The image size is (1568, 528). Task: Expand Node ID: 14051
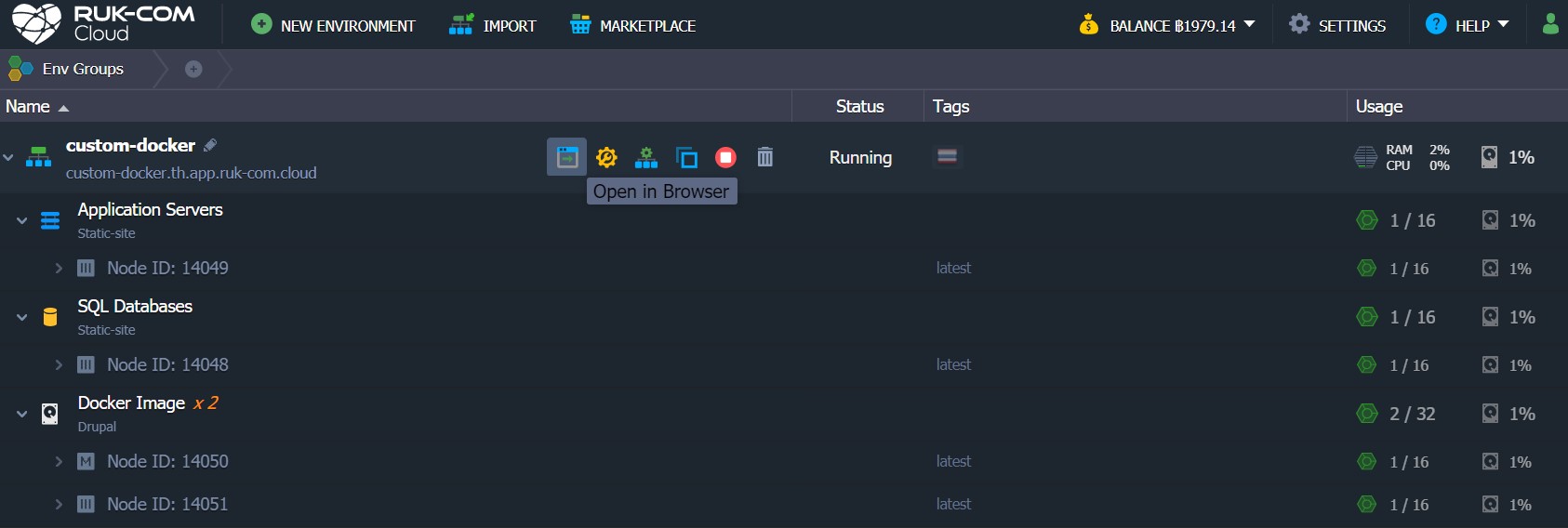[59, 505]
